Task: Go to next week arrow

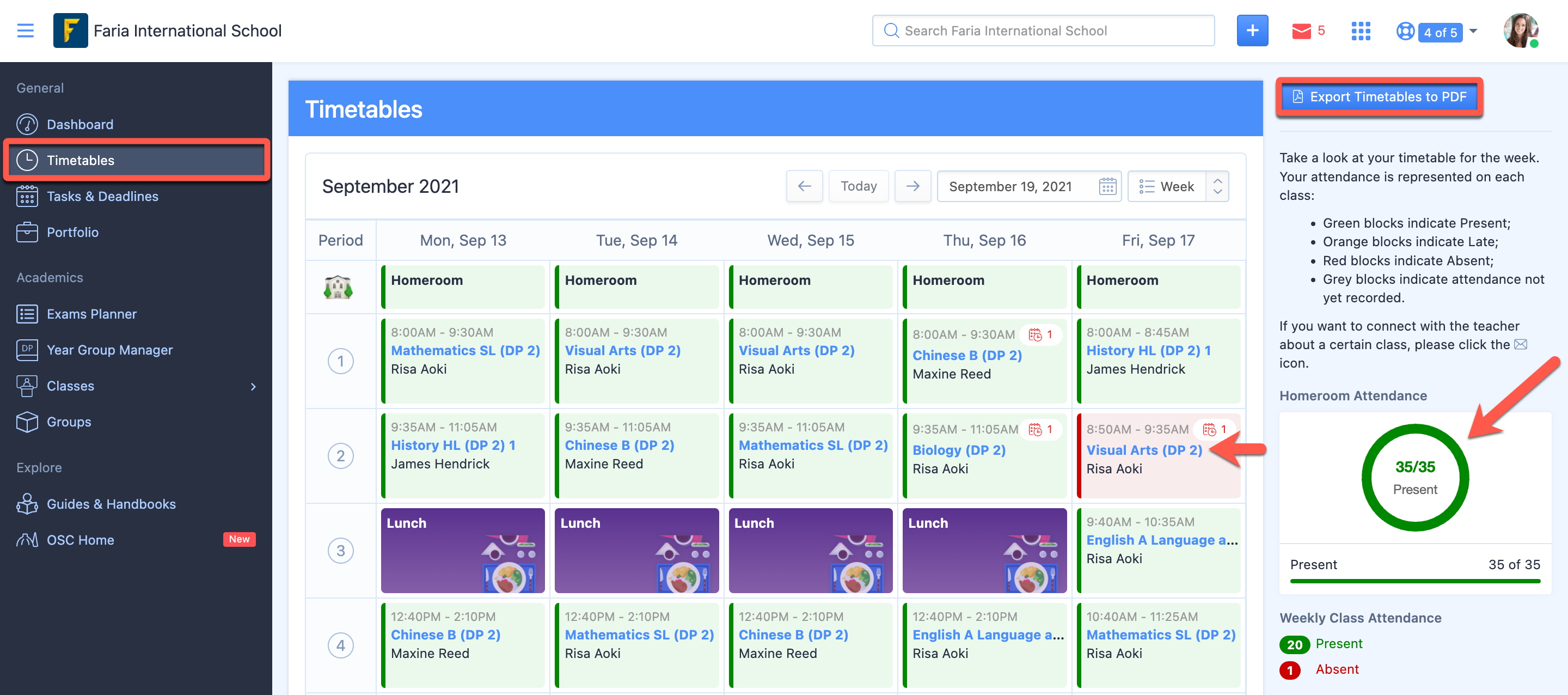Action: [912, 186]
